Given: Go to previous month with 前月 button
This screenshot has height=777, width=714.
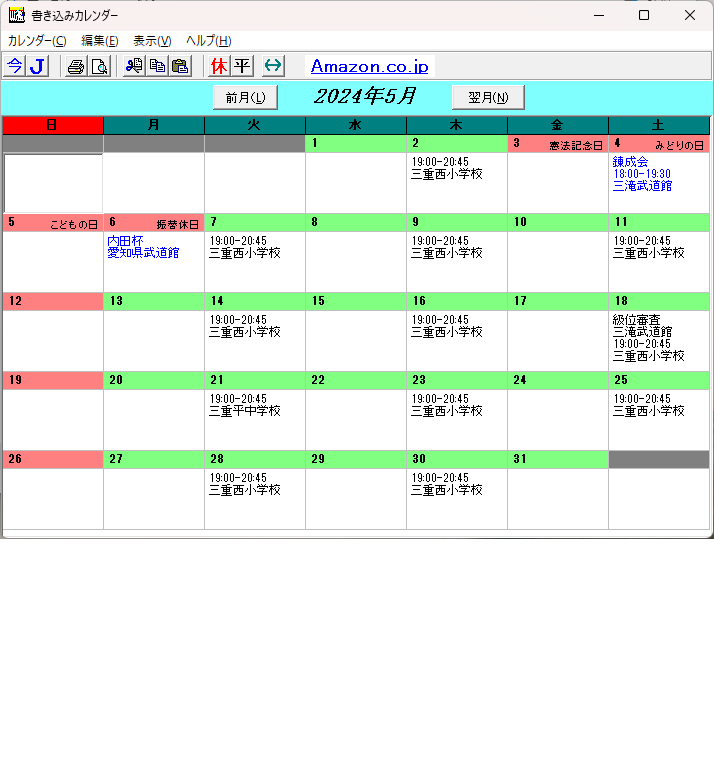Looking at the screenshot, I should point(245,97).
